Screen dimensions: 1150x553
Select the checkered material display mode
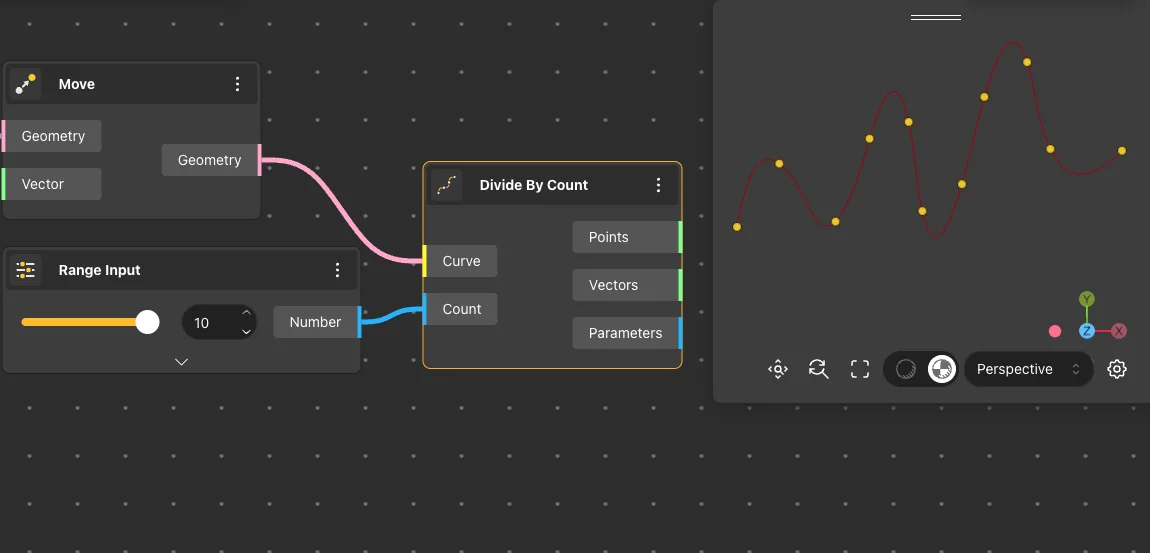(x=940, y=369)
